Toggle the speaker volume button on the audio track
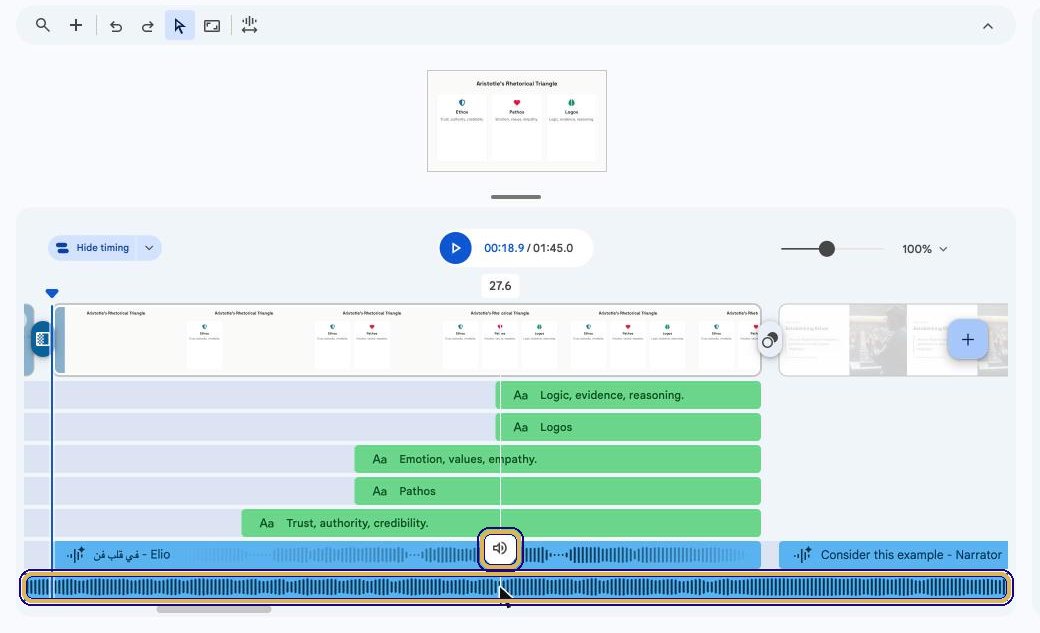The width and height of the screenshot is (1040, 633). (x=500, y=549)
